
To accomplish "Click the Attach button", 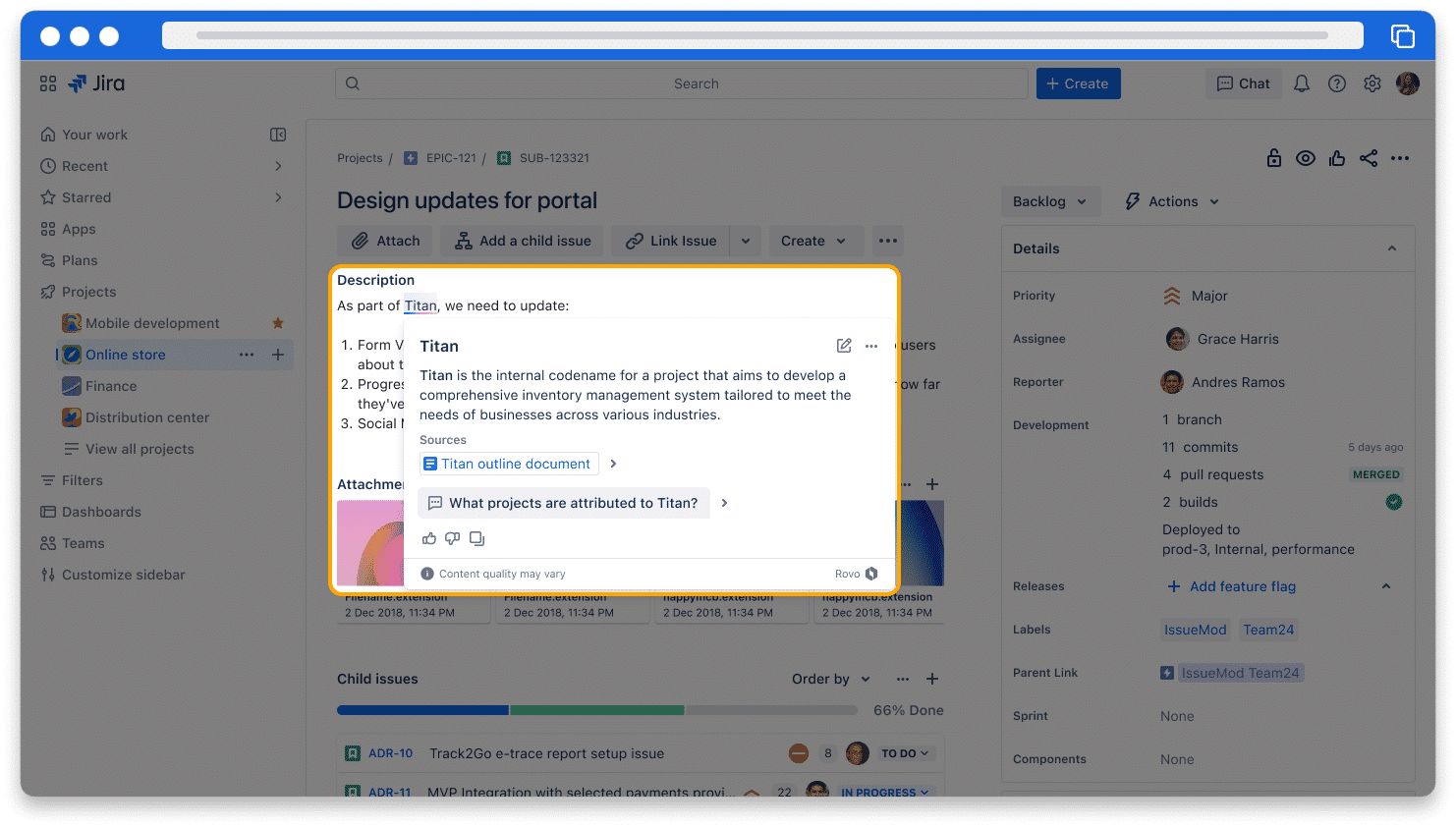I will click(387, 241).
